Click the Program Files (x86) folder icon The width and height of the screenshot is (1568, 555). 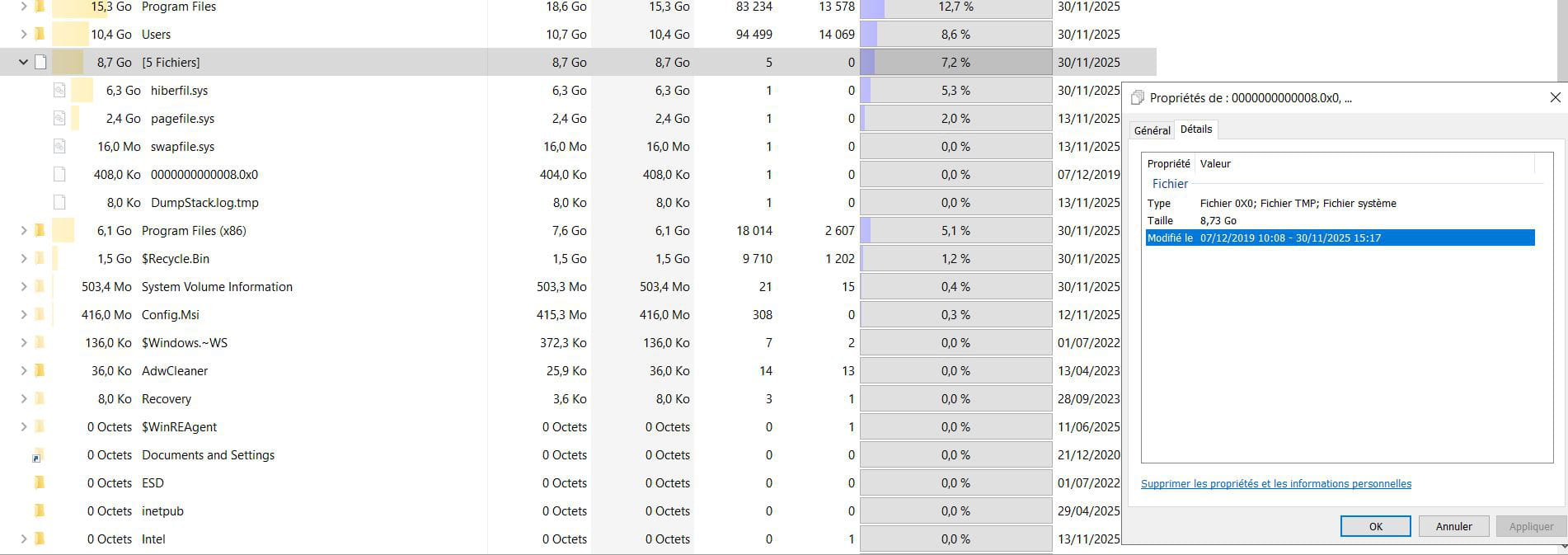(39, 231)
